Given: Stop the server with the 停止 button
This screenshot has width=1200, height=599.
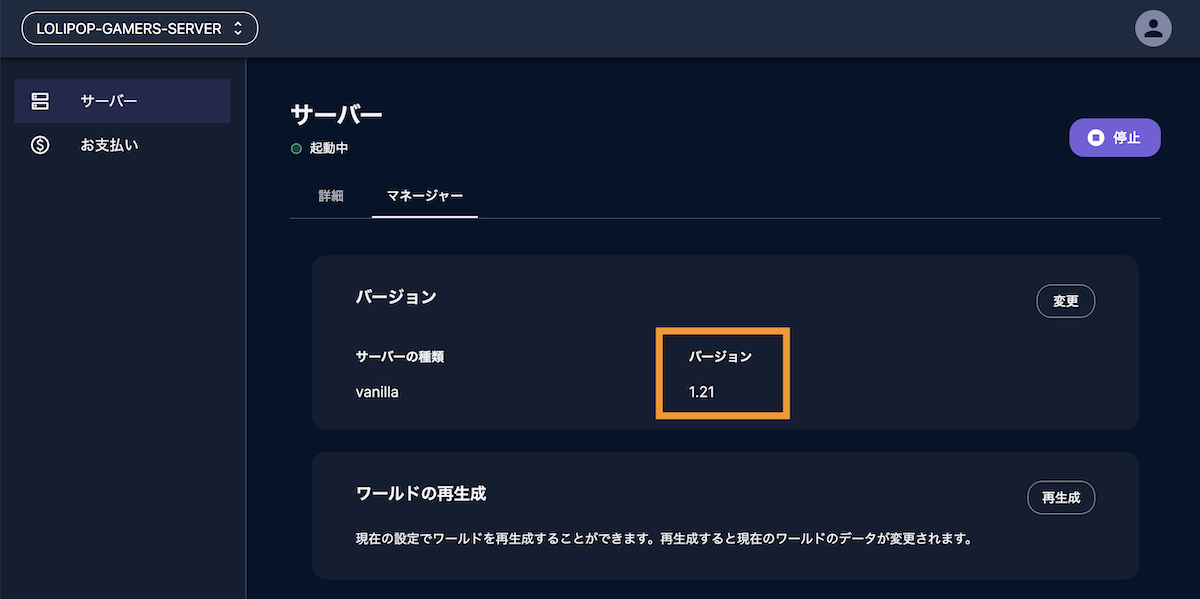Looking at the screenshot, I should click(x=1115, y=137).
